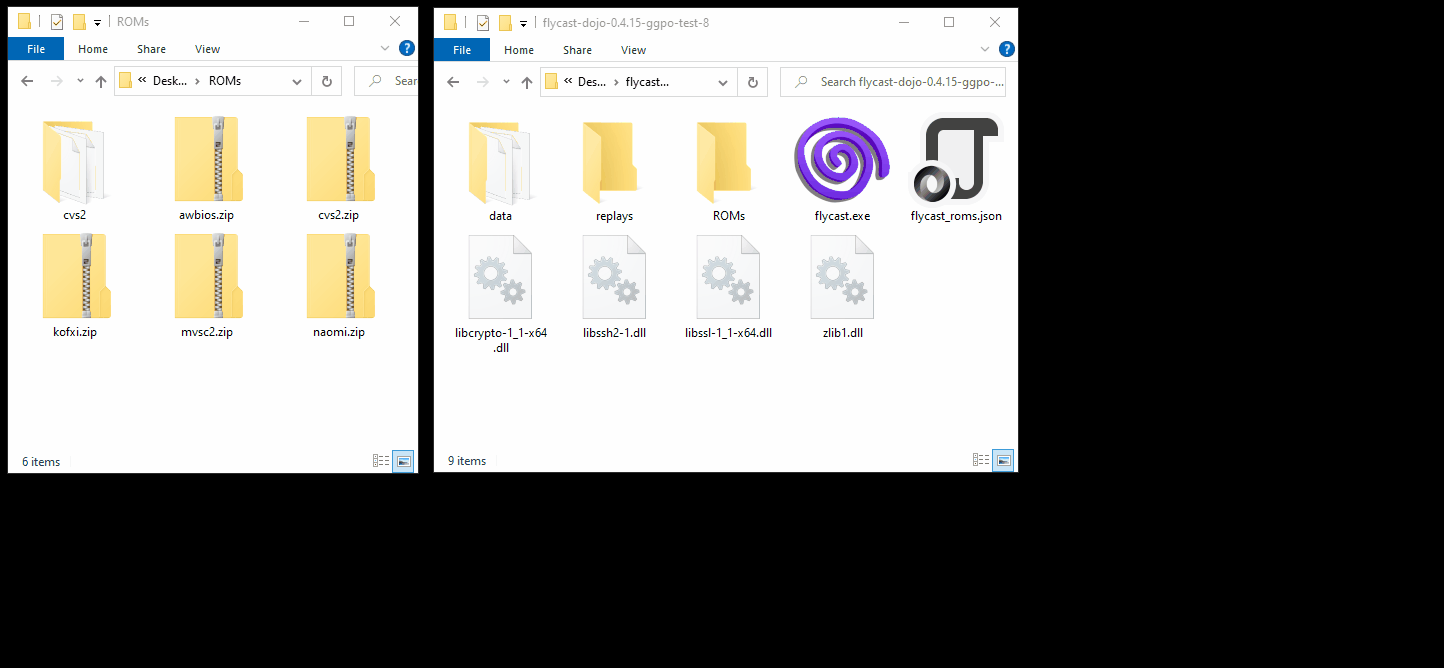This screenshot has height=668, width=1444.
Task: Select libcrypto-1_1-x64.dll file icon
Action: 500,277
